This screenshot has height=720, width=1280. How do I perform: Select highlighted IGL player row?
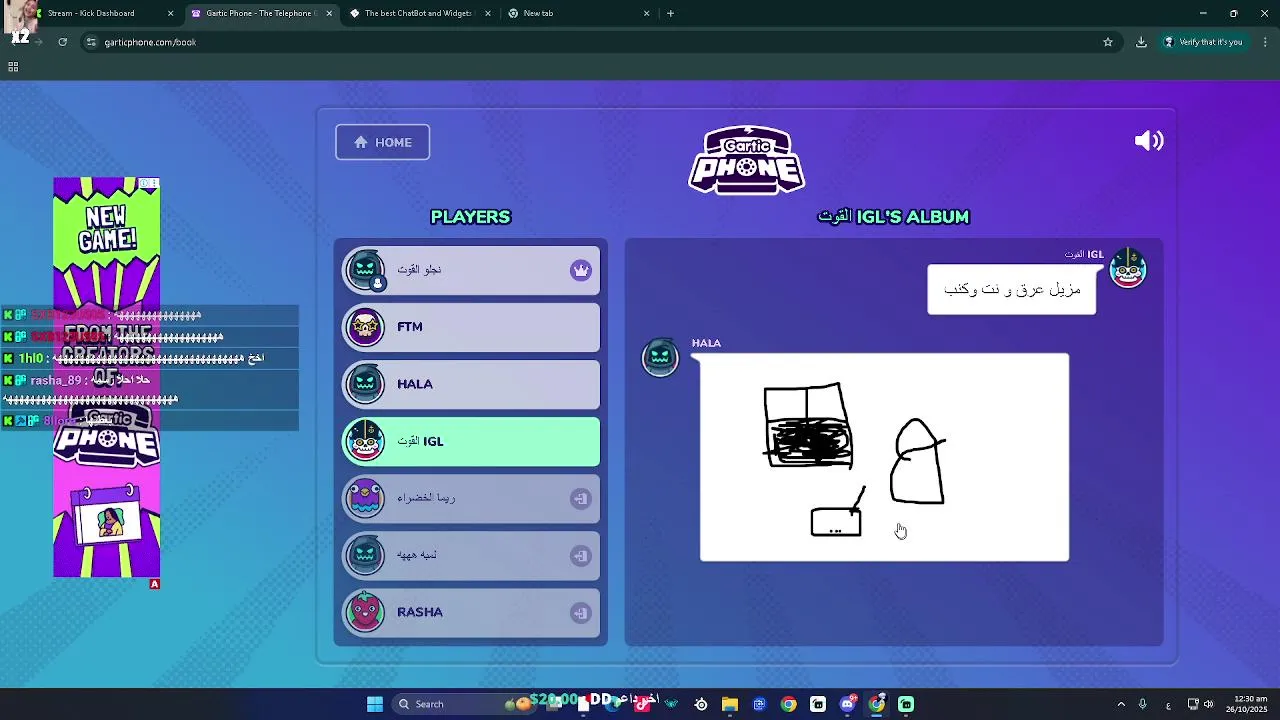pos(471,441)
